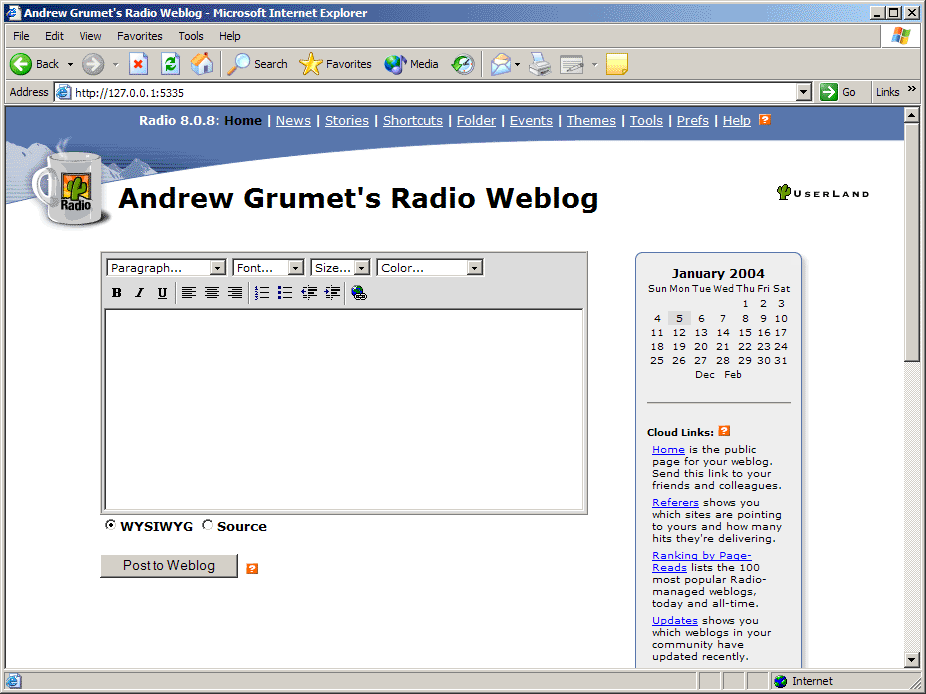Open help icon next to navigation Help link
Viewport: 926px width, 694px height.
[x=765, y=120]
